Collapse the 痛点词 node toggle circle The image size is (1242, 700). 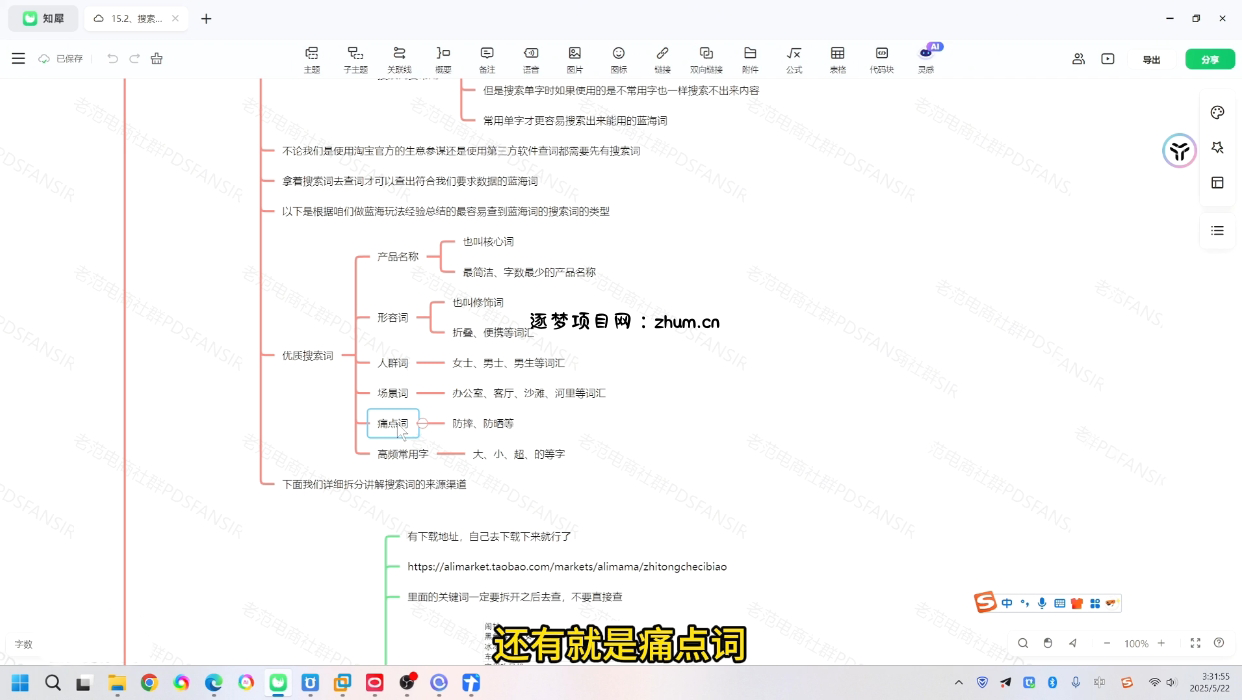click(423, 423)
